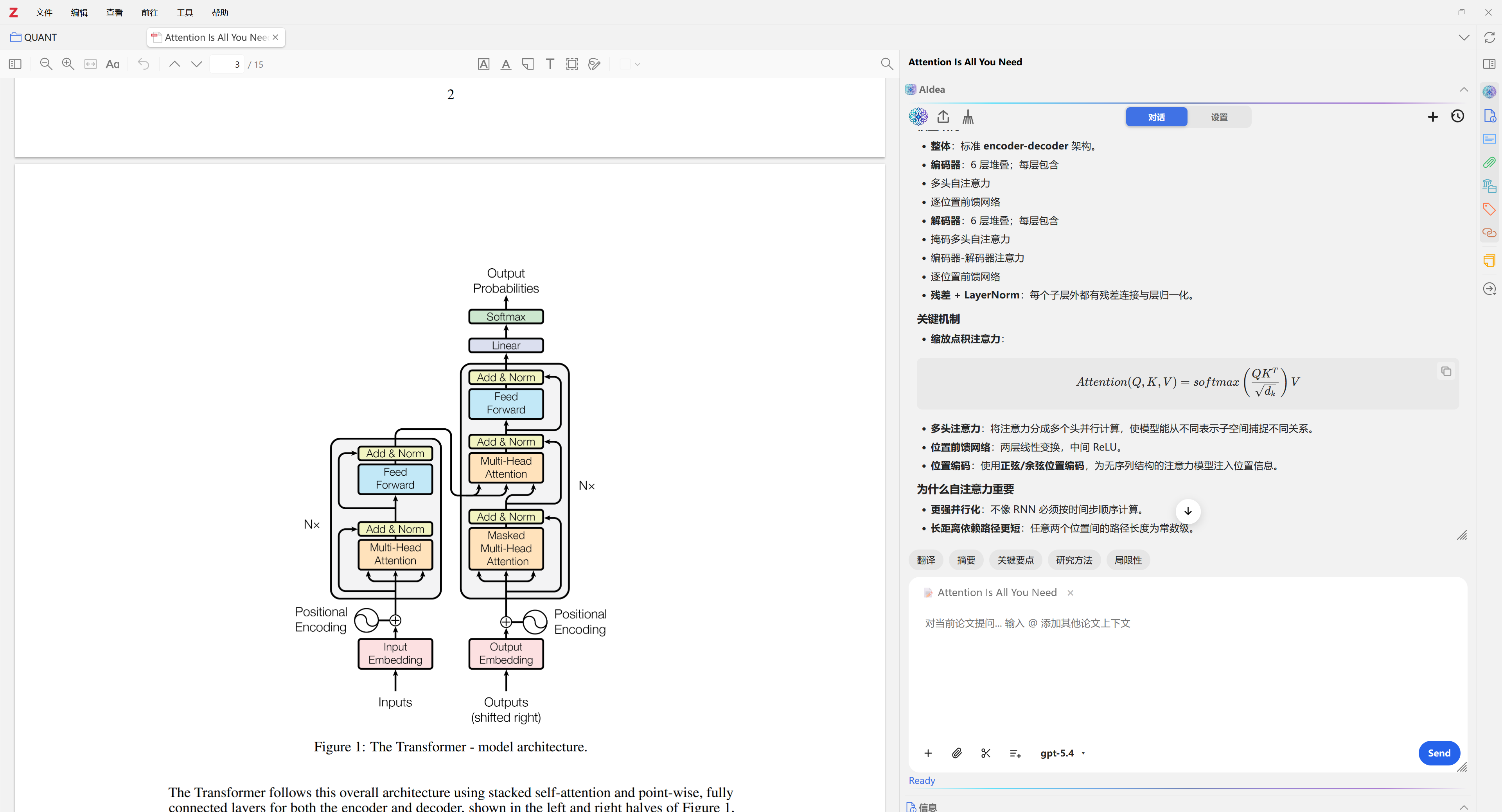Copy the attention formula block
The width and height of the screenshot is (1502, 812).
click(1446, 371)
